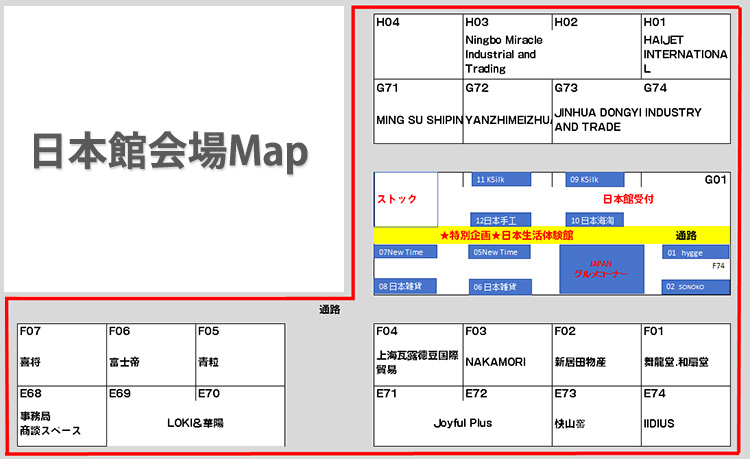Select the 05New Time blue booth
This screenshot has width=750, height=459.
[499, 252]
